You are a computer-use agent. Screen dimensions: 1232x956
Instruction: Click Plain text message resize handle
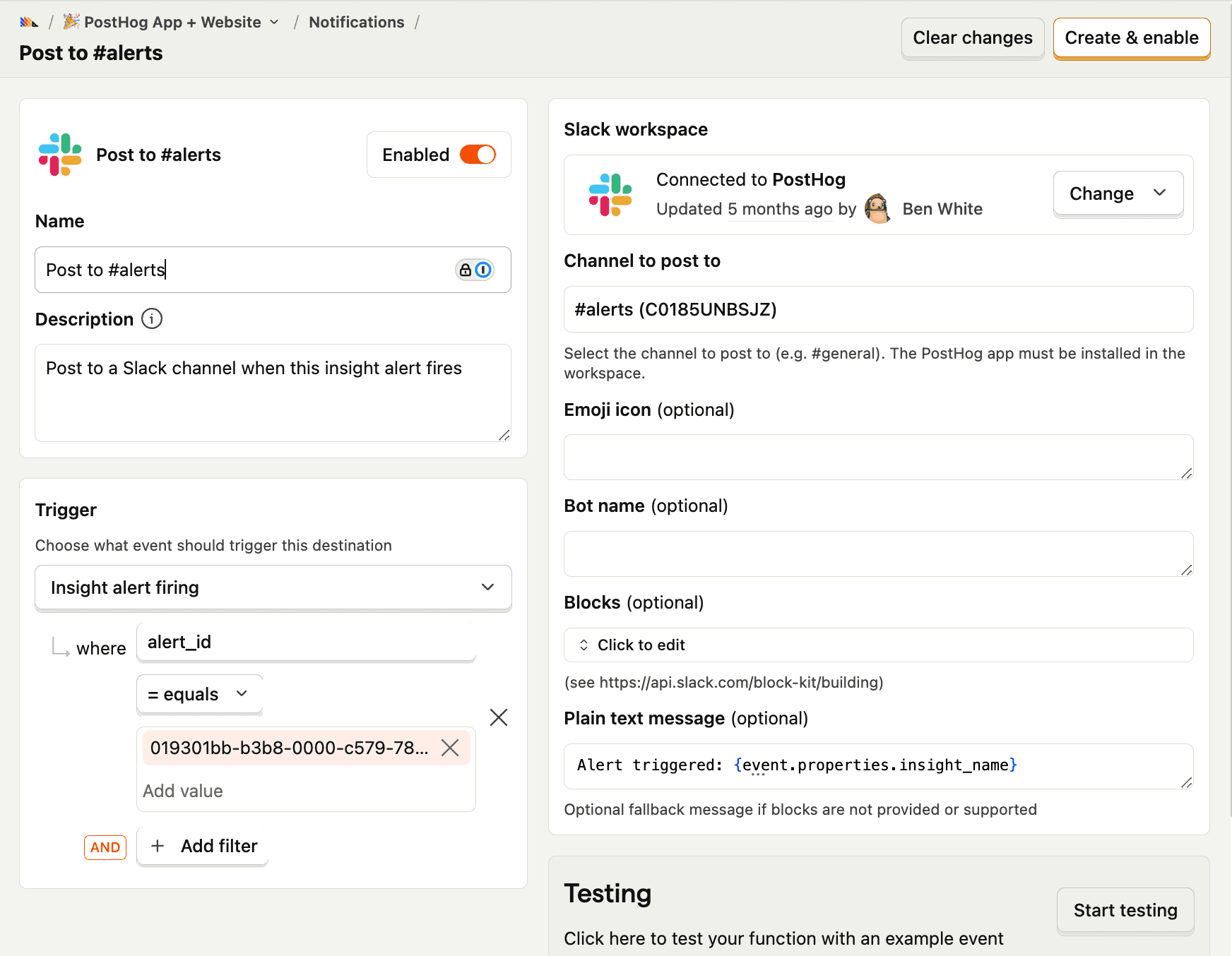coord(1187,782)
